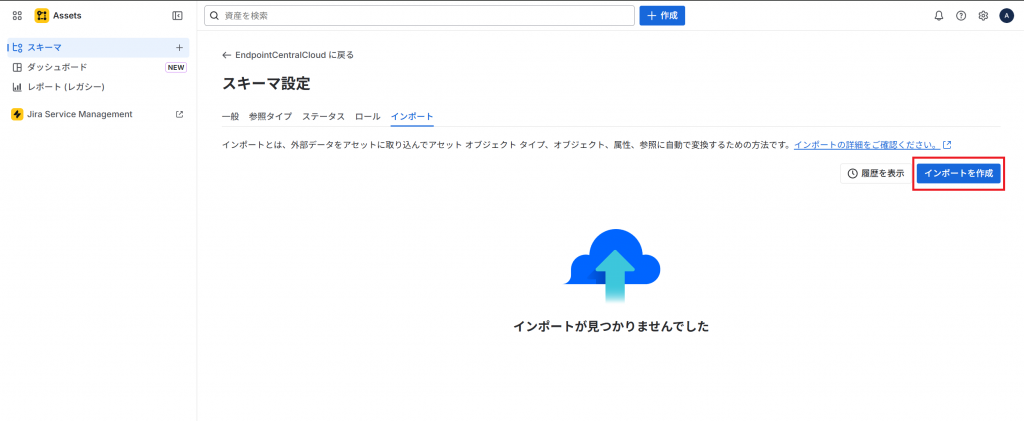
Task: Open レポート (レガシー) in the sidebar
Action: [98, 87]
